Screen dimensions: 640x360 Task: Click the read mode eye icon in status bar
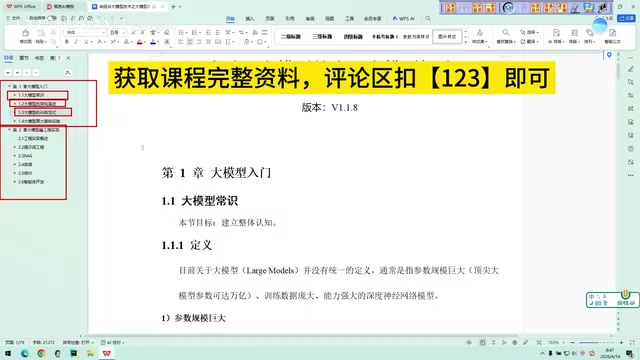click(x=469, y=342)
